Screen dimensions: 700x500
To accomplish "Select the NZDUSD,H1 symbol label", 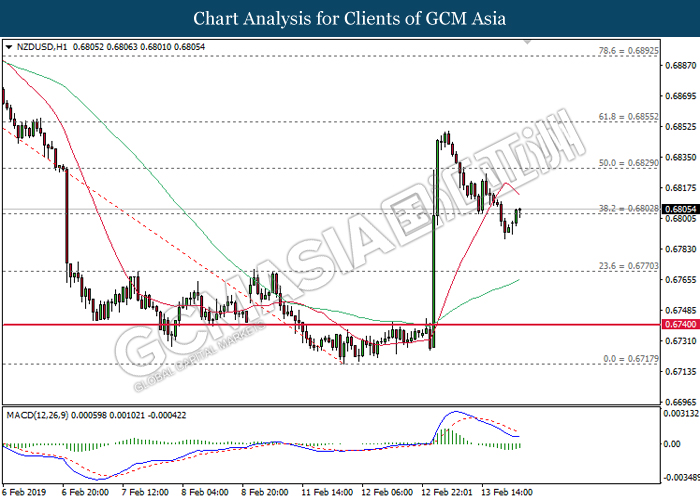I will pyautogui.click(x=42, y=47).
